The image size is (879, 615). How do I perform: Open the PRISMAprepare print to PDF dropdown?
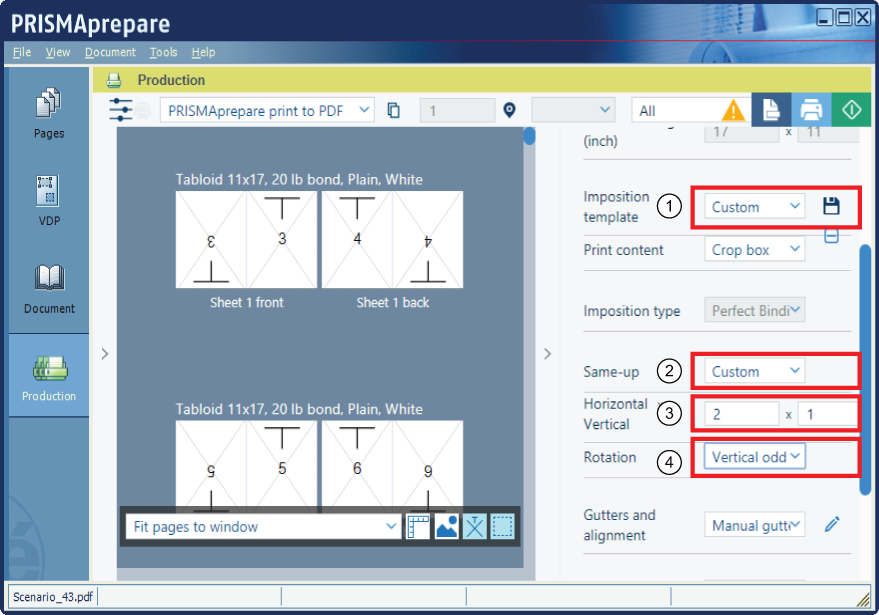point(267,110)
